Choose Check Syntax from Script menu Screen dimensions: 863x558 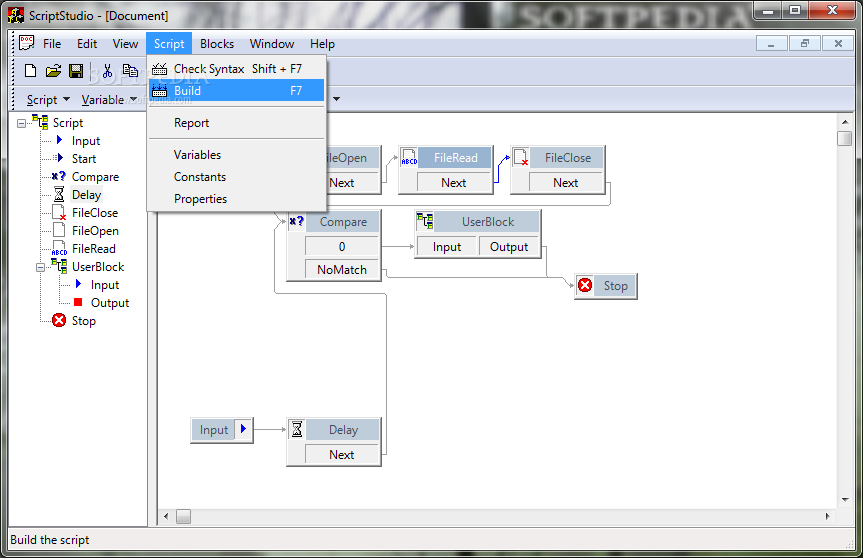(237, 69)
